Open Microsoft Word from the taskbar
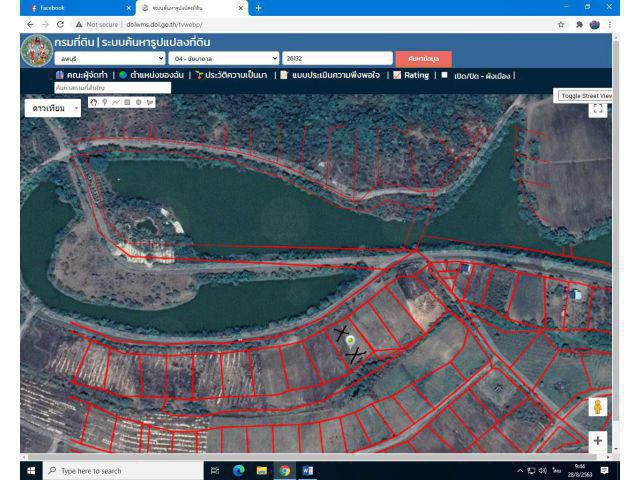The width and height of the screenshot is (640, 480). pos(308,470)
